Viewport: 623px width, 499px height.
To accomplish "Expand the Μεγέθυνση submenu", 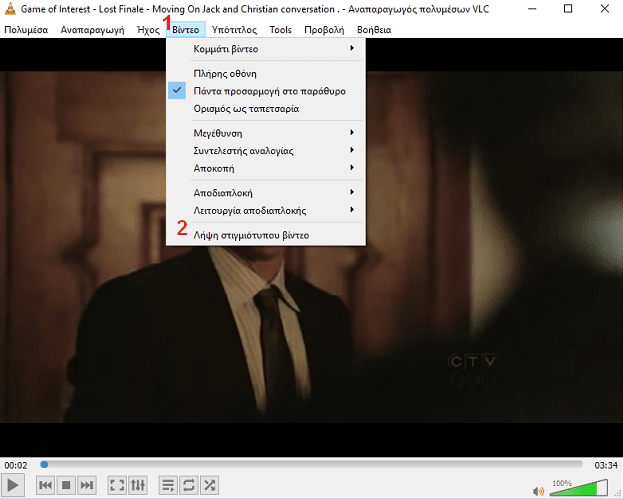I will 266,133.
